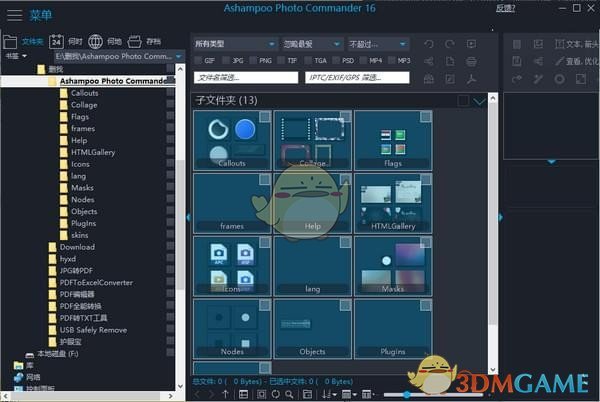The width and height of the screenshot is (600, 402).
Task: Click the PDF export icon
Action: coord(471,79)
